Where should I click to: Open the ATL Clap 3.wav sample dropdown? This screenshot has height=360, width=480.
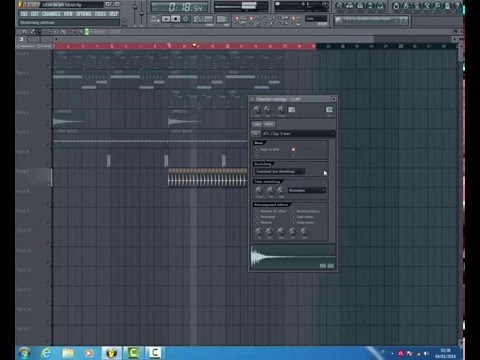(298, 134)
